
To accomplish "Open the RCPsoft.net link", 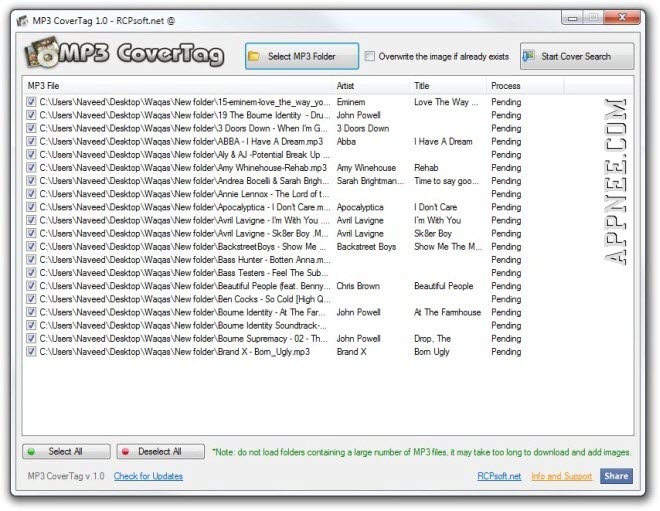I will [499, 476].
